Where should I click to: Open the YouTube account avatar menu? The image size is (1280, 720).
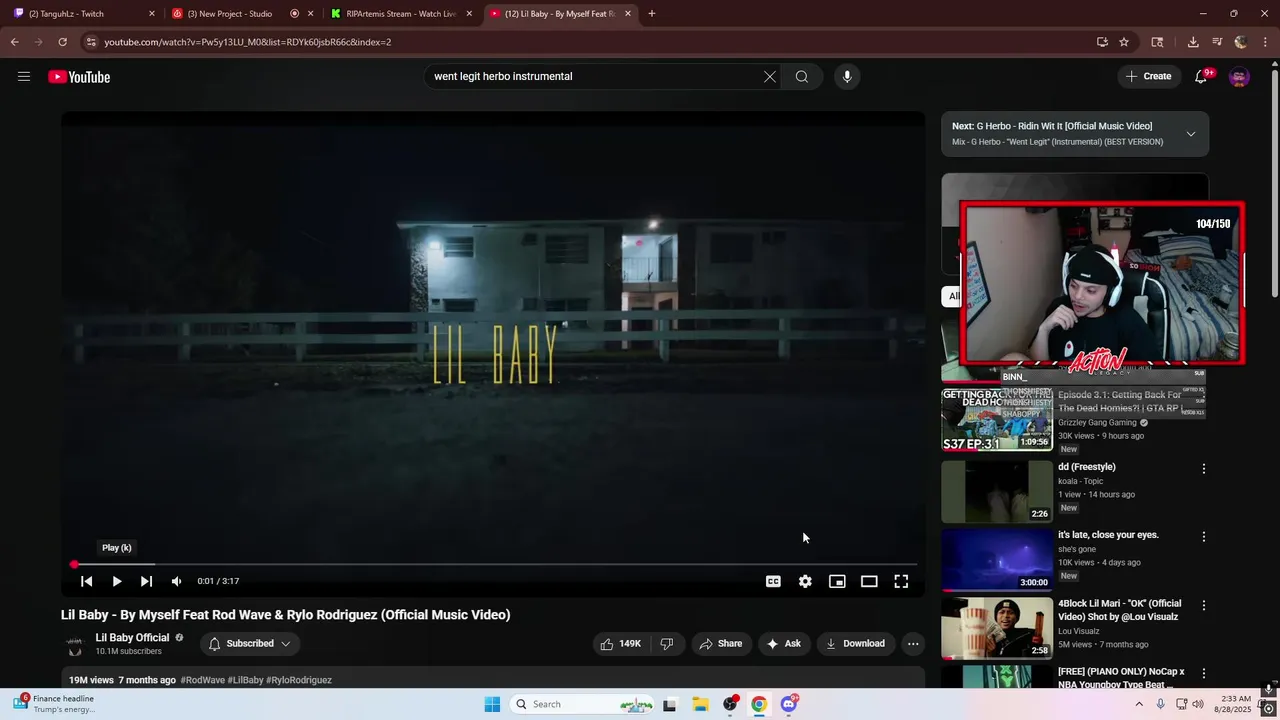point(1239,77)
